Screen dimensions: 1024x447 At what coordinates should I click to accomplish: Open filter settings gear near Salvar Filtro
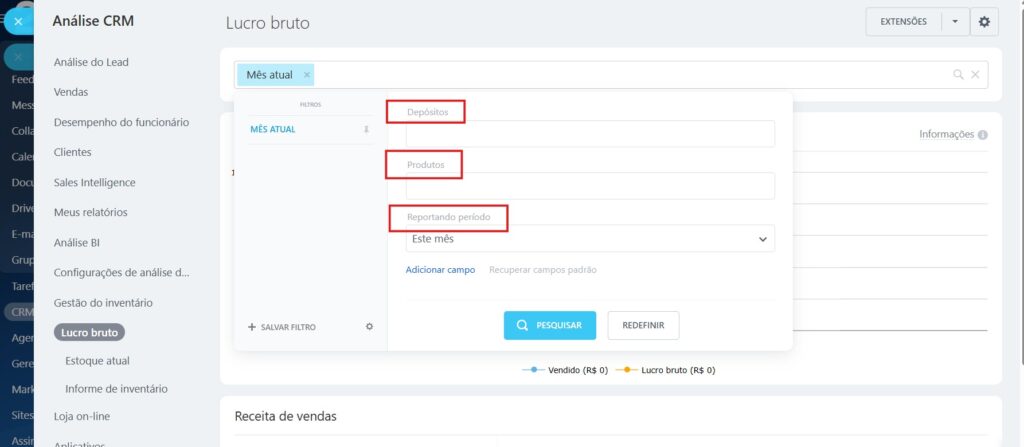(369, 327)
